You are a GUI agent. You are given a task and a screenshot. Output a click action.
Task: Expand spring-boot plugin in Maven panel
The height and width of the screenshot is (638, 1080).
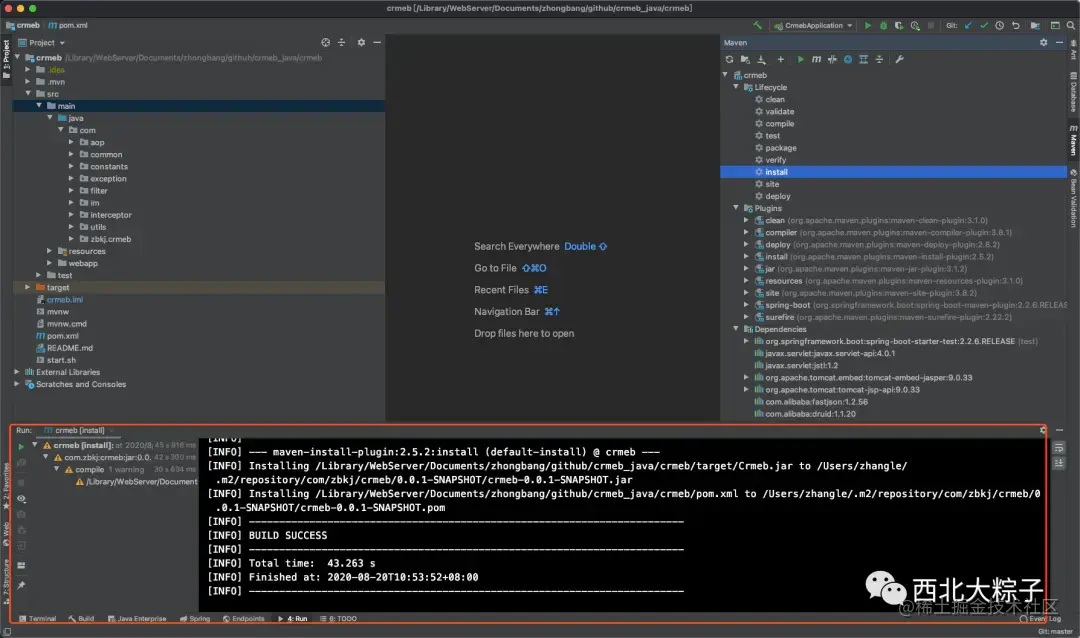[747, 305]
